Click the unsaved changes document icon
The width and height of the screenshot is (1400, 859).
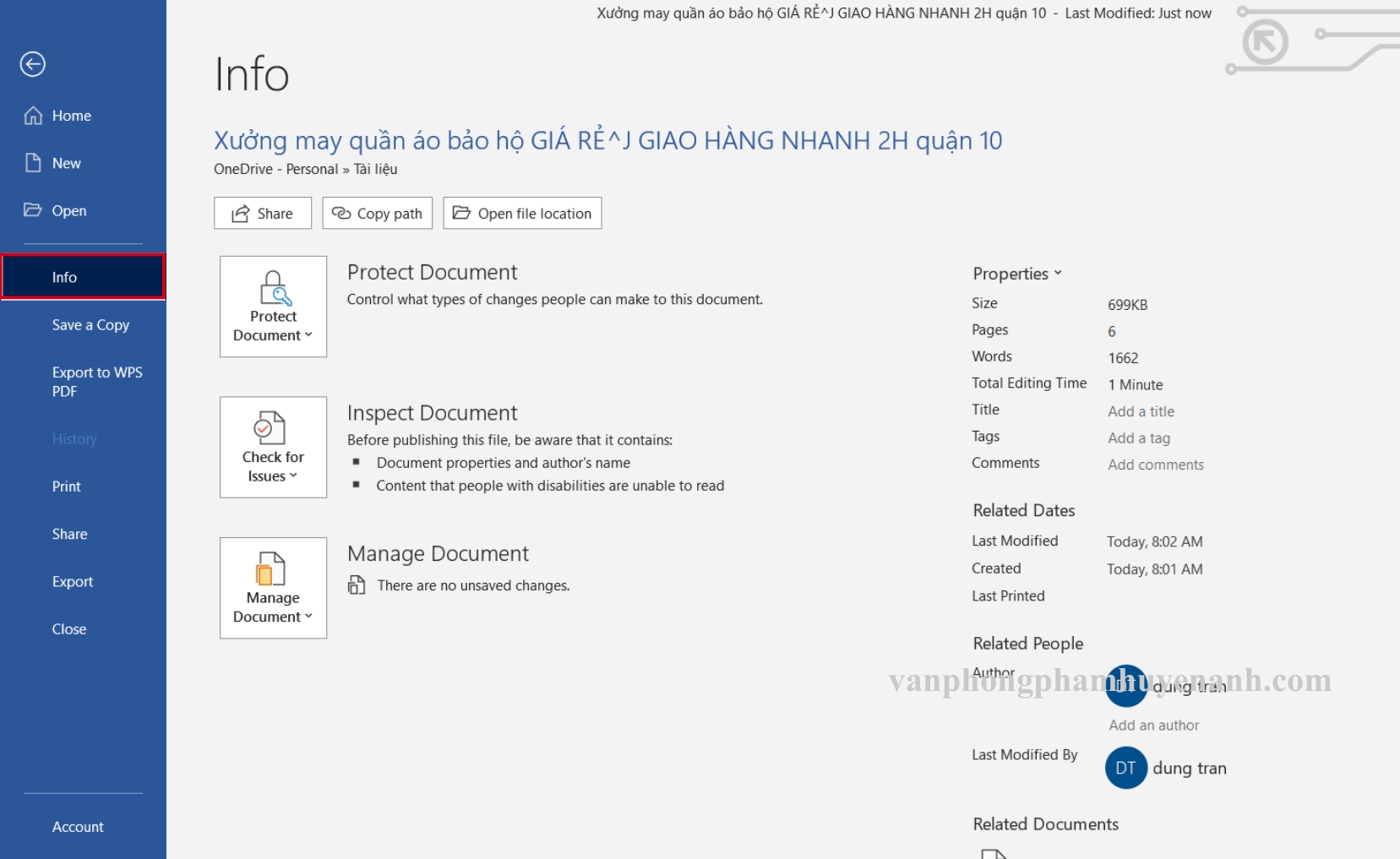tap(357, 584)
